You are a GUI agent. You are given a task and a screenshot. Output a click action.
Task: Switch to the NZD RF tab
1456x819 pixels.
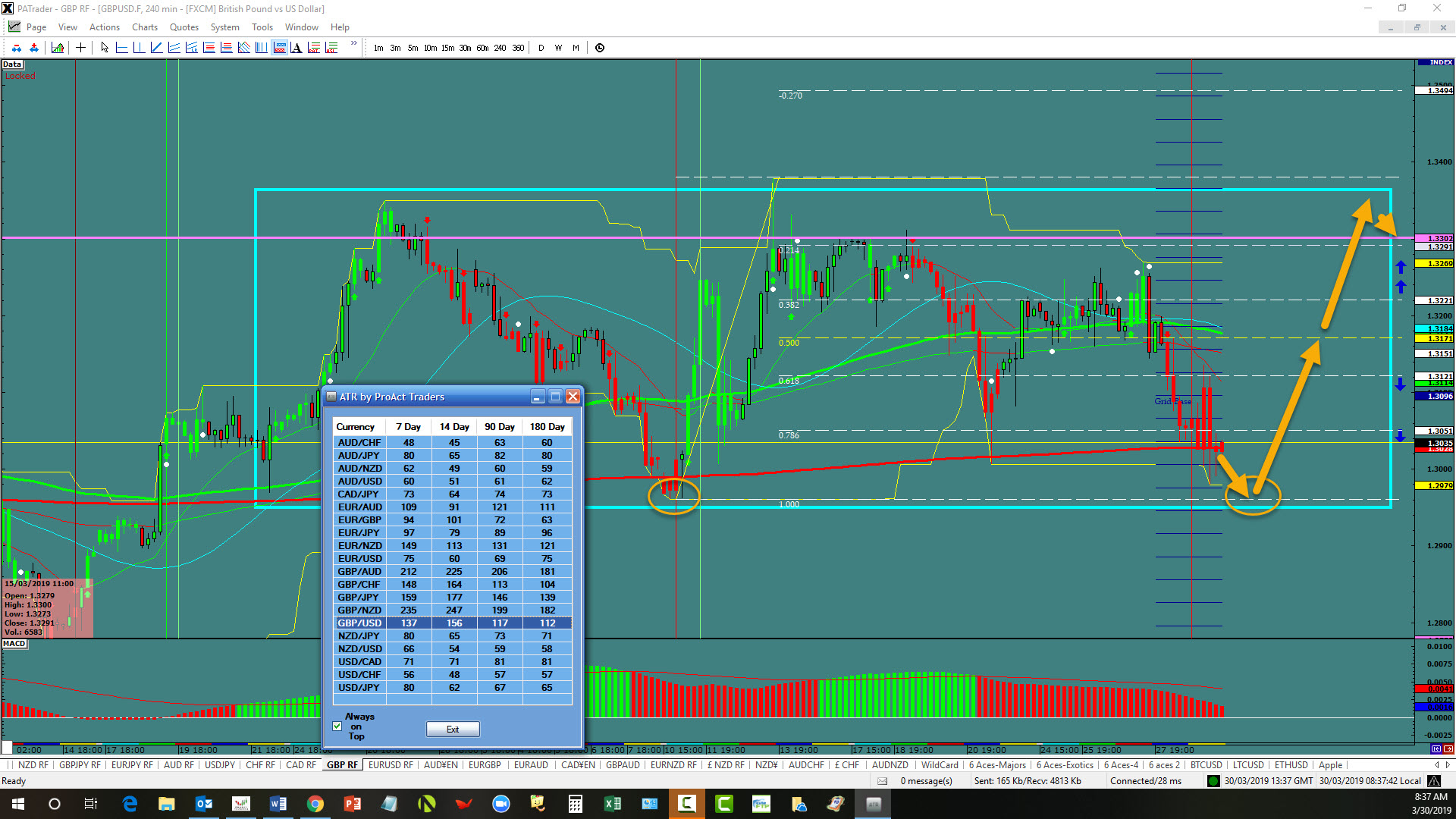(x=33, y=765)
